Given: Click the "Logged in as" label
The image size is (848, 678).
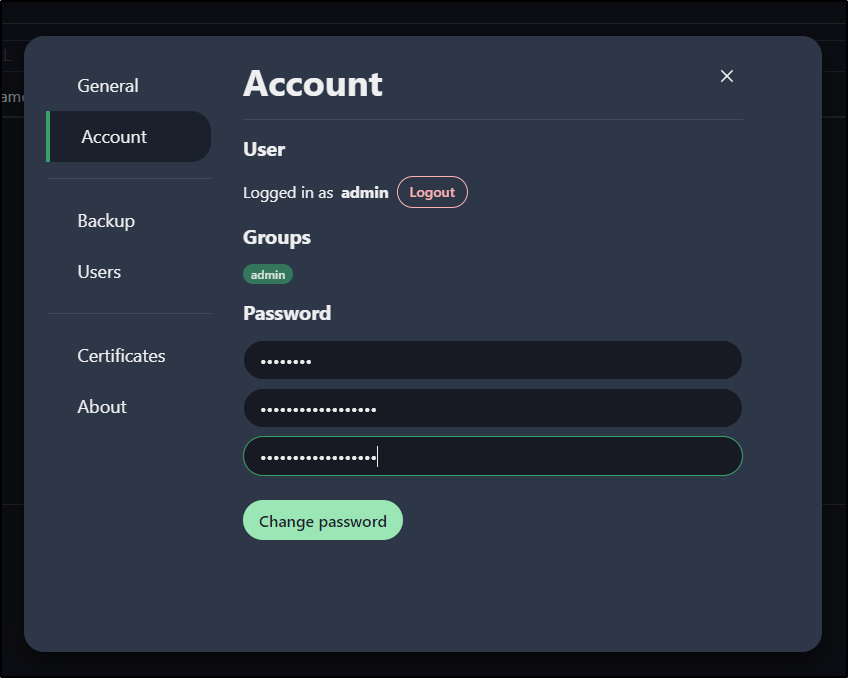Looking at the screenshot, I should point(288,192).
